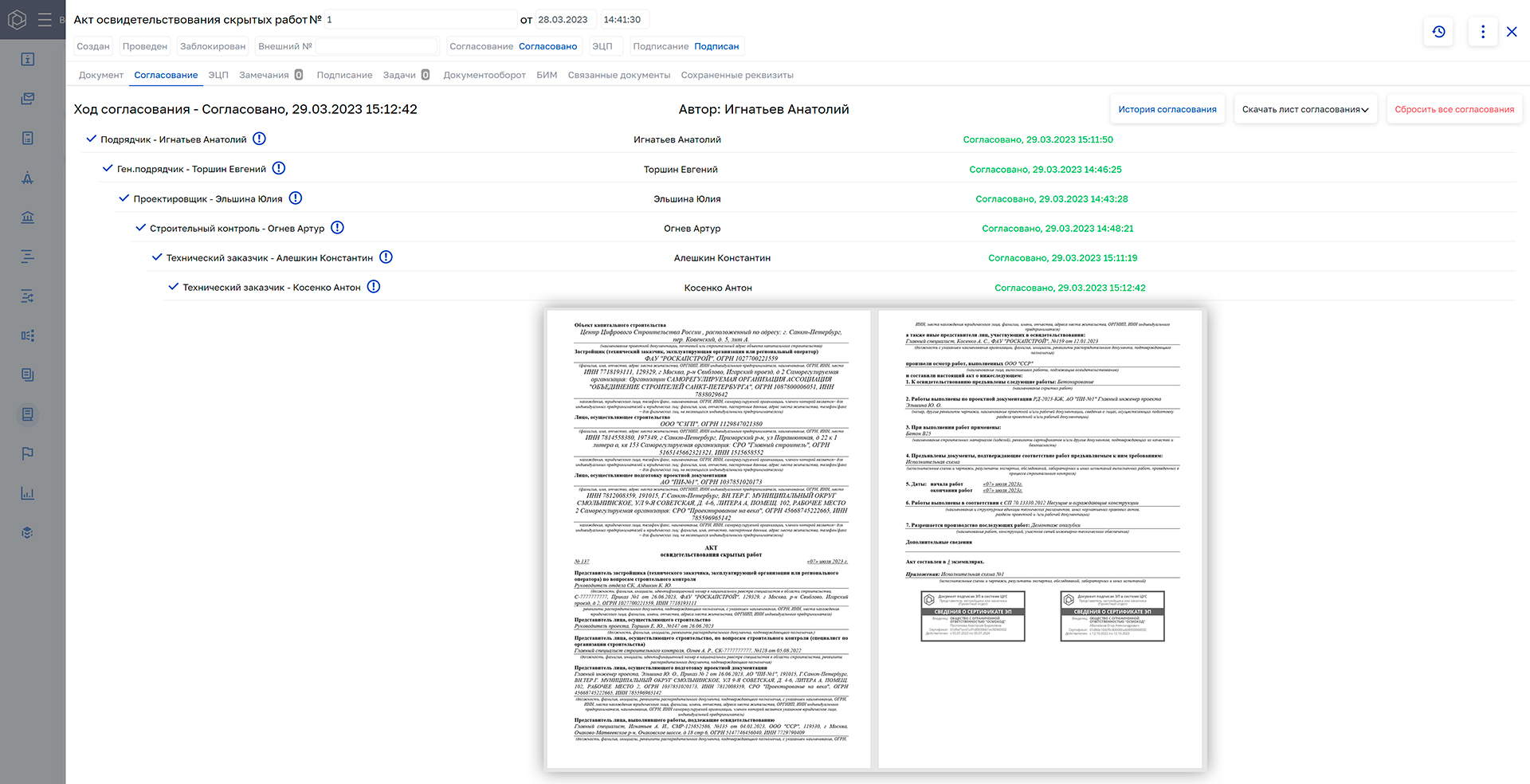The width and height of the screenshot is (1530, 784).
Task: Toggle the Заблокирован status
Action: coord(212,45)
